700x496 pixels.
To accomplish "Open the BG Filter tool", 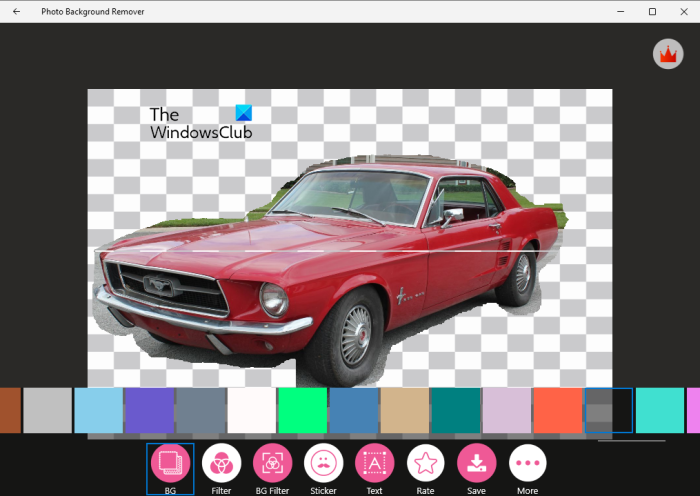I will tap(272, 469).
